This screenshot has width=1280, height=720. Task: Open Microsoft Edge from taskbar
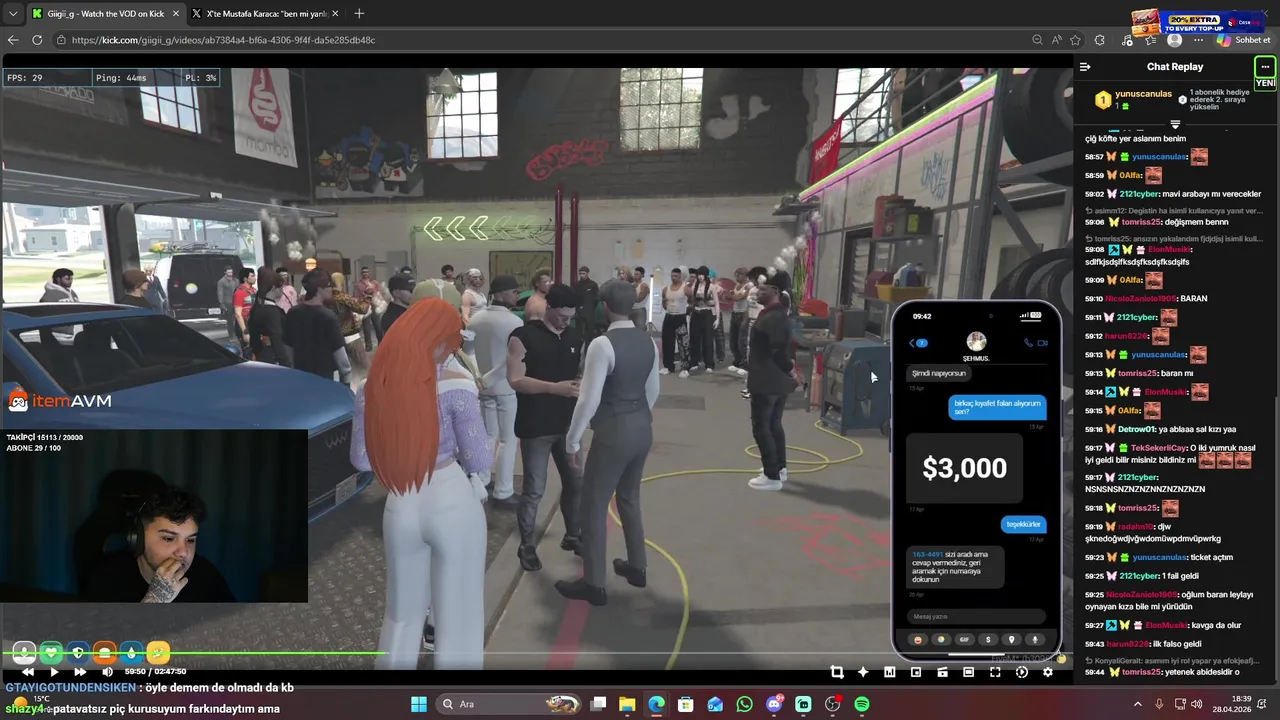[656, 704]
